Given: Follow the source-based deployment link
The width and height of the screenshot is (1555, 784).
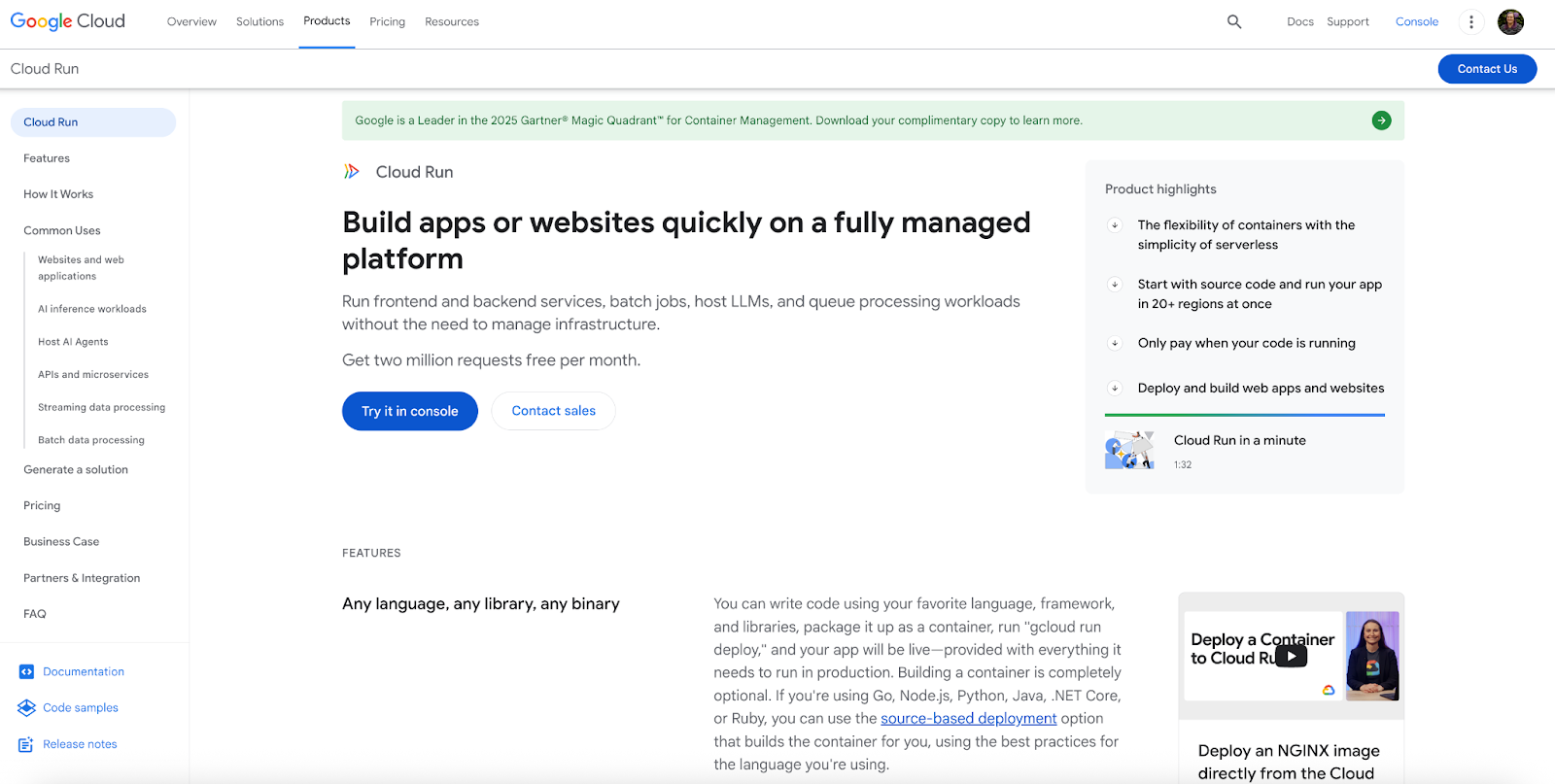Looking at the screenshot, I should pyautogui.click(x=968, y=718).
